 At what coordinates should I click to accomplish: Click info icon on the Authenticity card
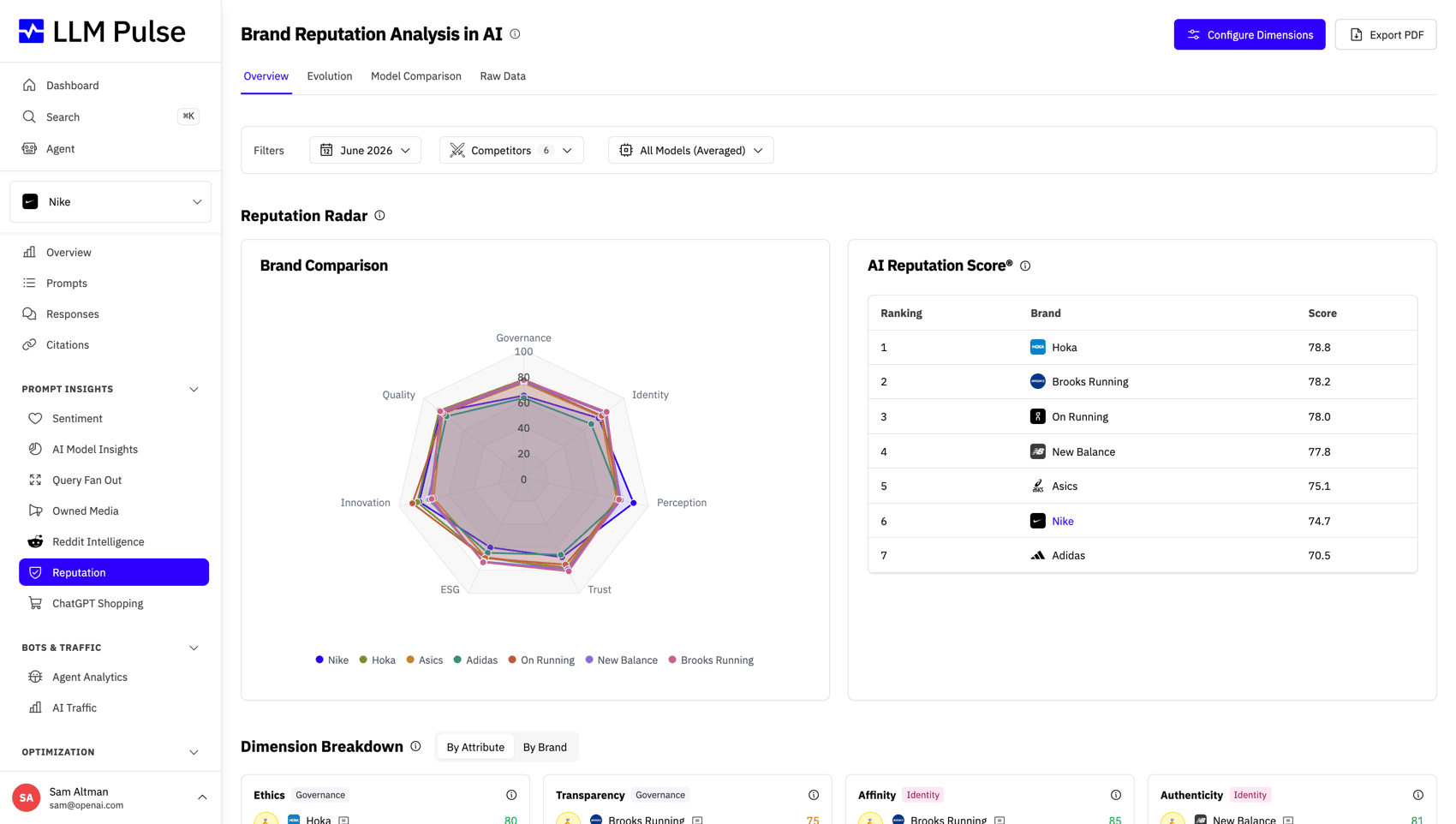(1418, 795)
